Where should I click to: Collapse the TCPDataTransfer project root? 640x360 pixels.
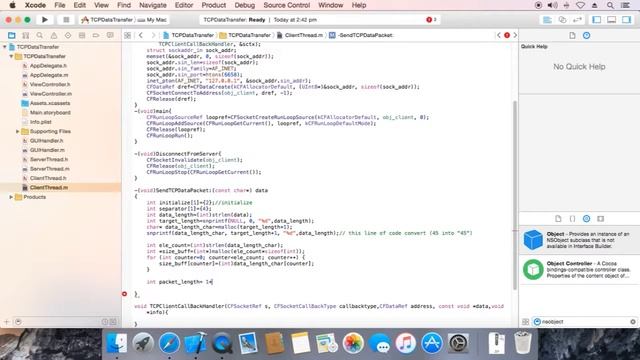[x=5, y=47]
